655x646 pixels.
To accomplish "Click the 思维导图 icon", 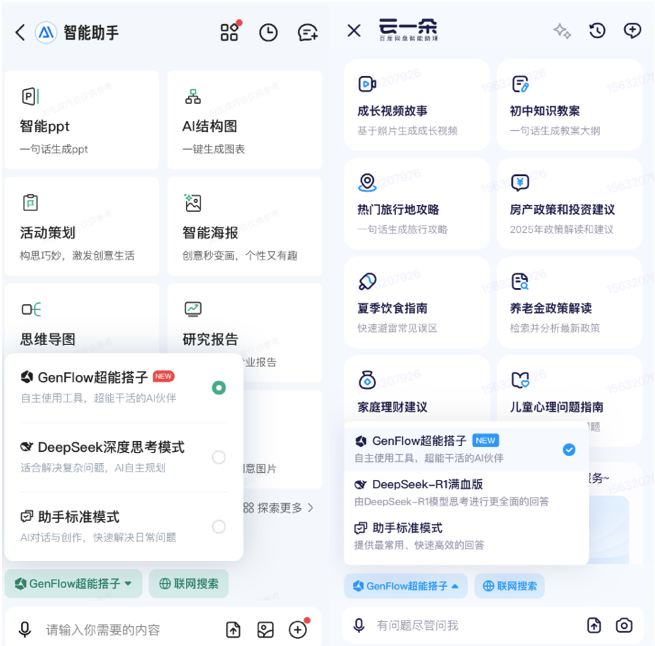I will click(x=31, y=310).
